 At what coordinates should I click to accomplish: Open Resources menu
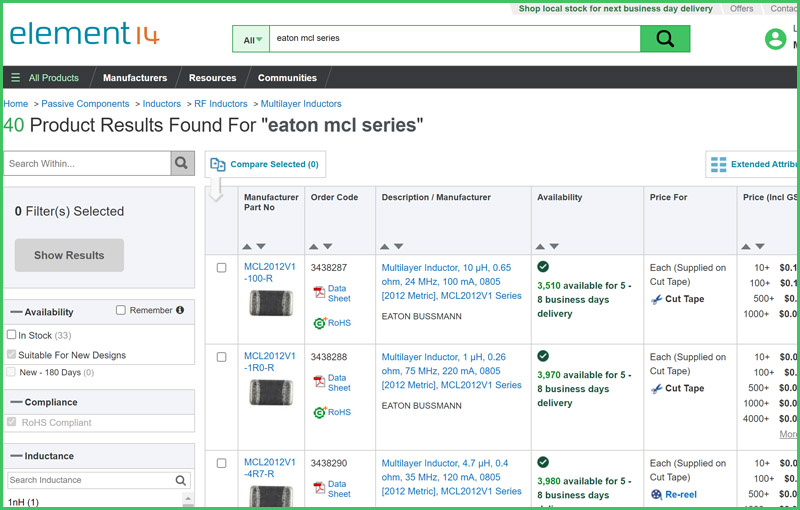212,78
